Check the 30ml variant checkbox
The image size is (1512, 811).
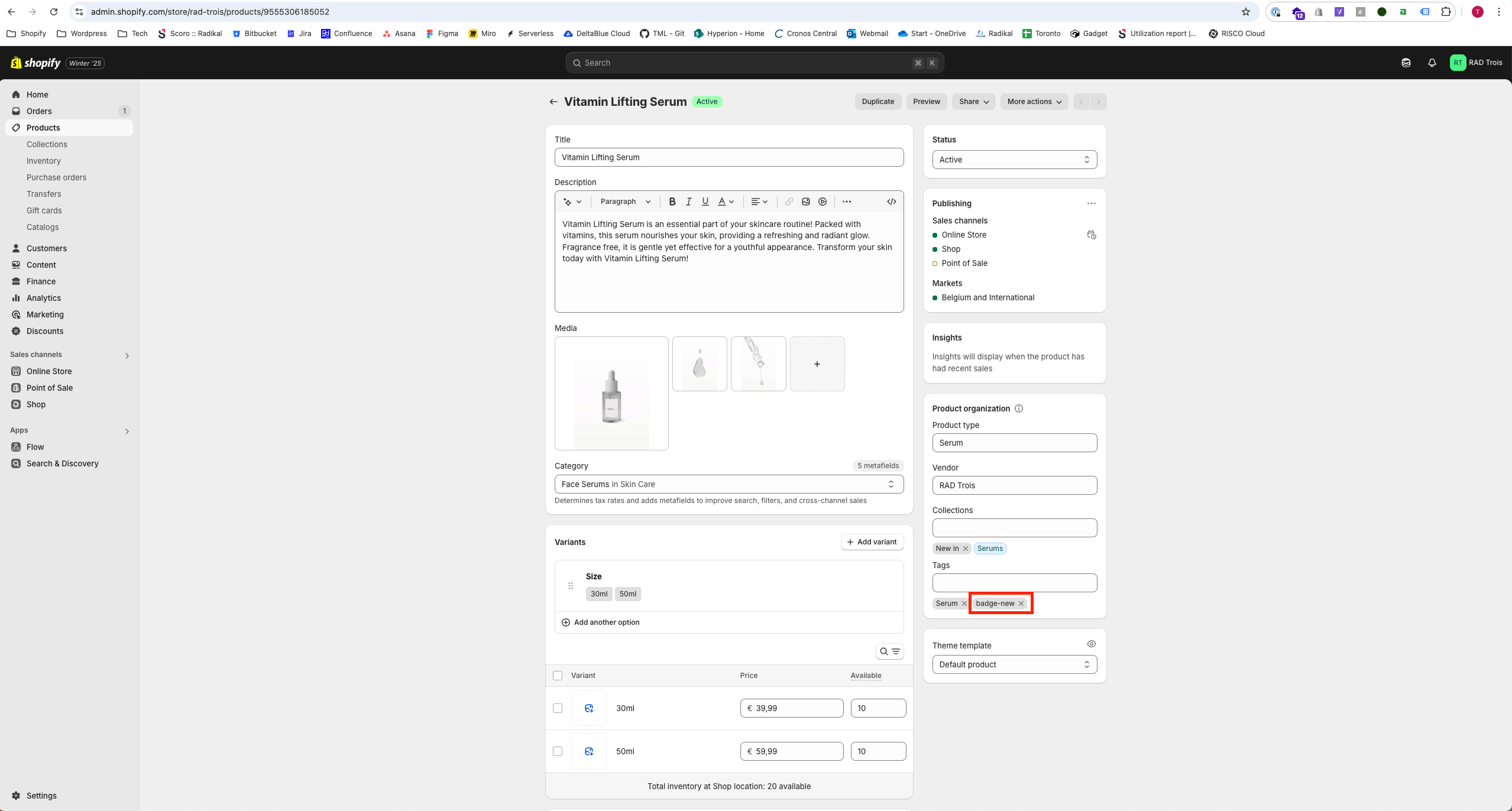(558, 708)
